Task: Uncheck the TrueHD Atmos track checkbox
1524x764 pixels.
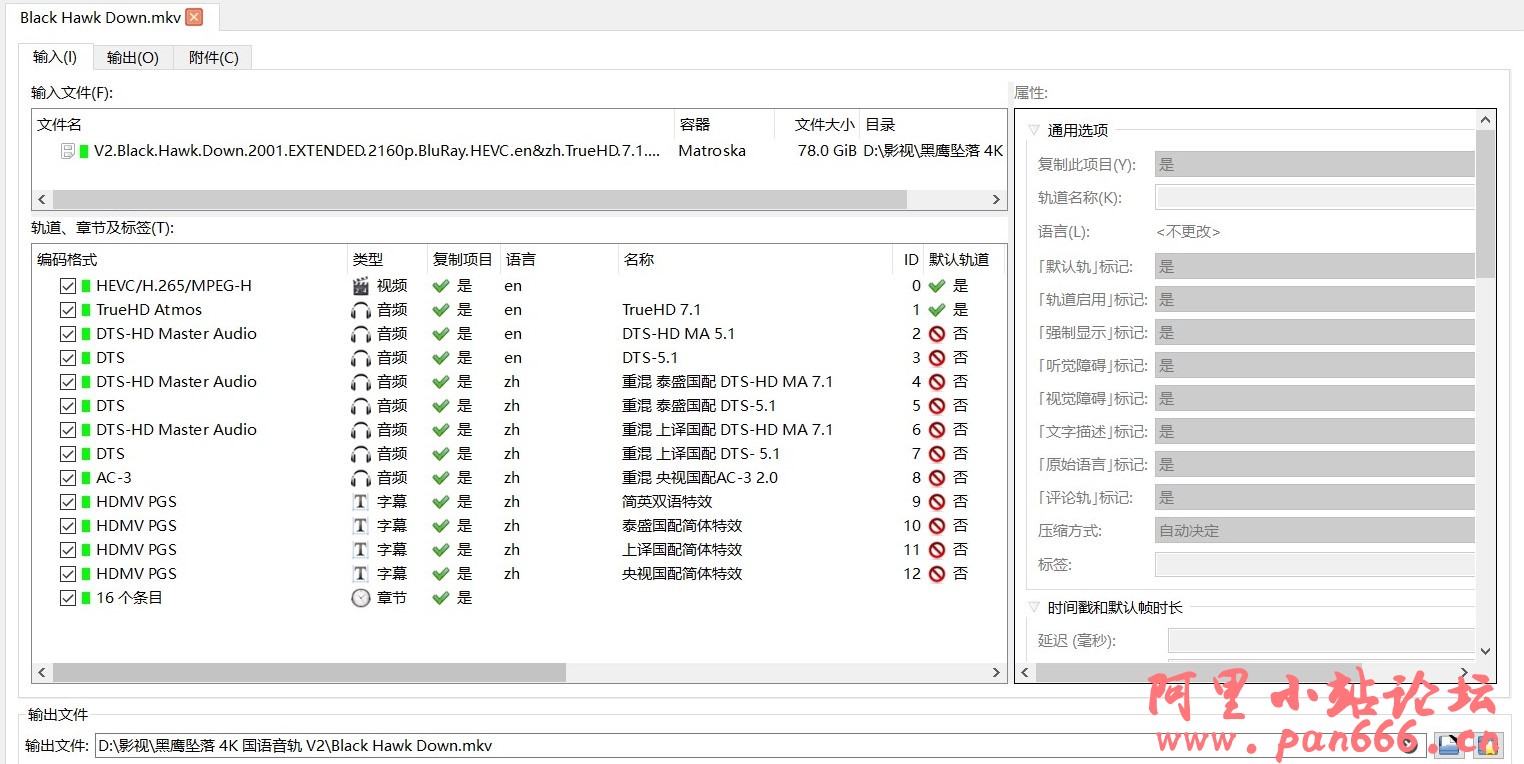Action: [68, 310]
